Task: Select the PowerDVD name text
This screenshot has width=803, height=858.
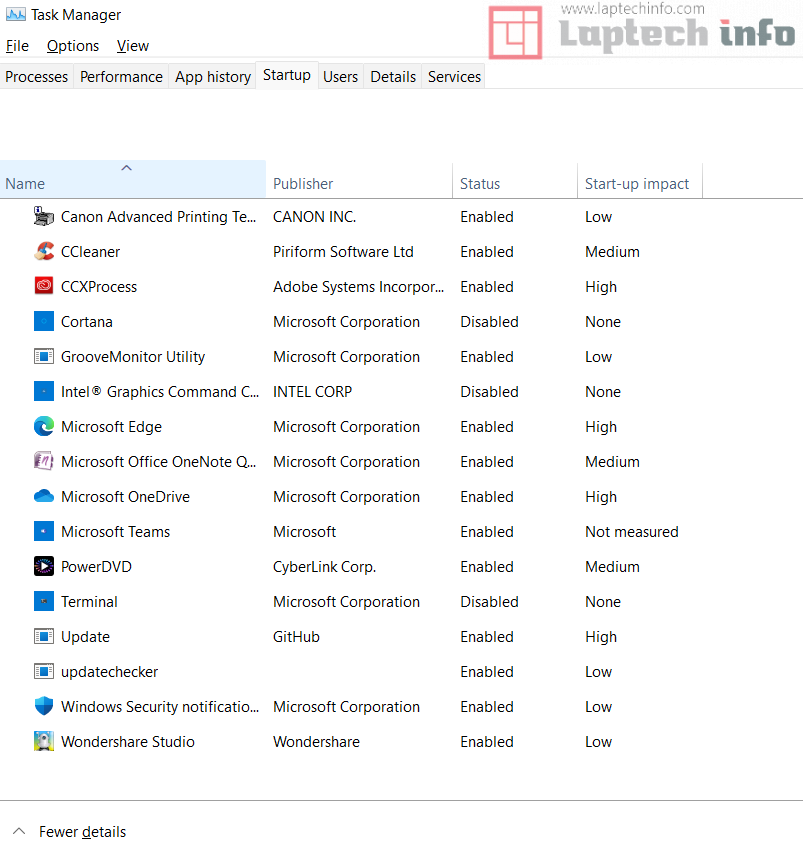Action: pyautogui.click(x=96, y=567)
